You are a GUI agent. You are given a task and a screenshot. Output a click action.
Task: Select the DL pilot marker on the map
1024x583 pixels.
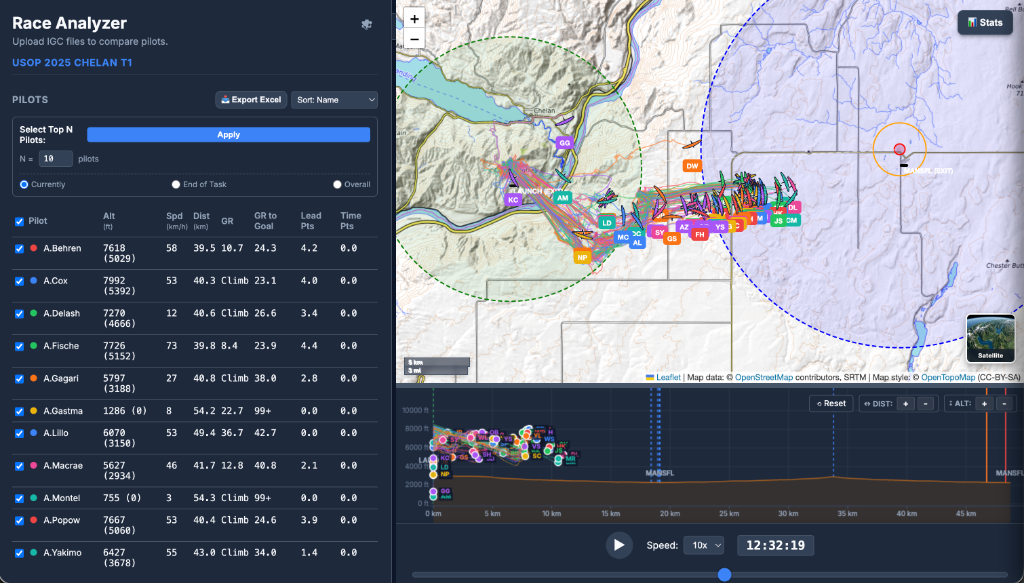(793, 207)
